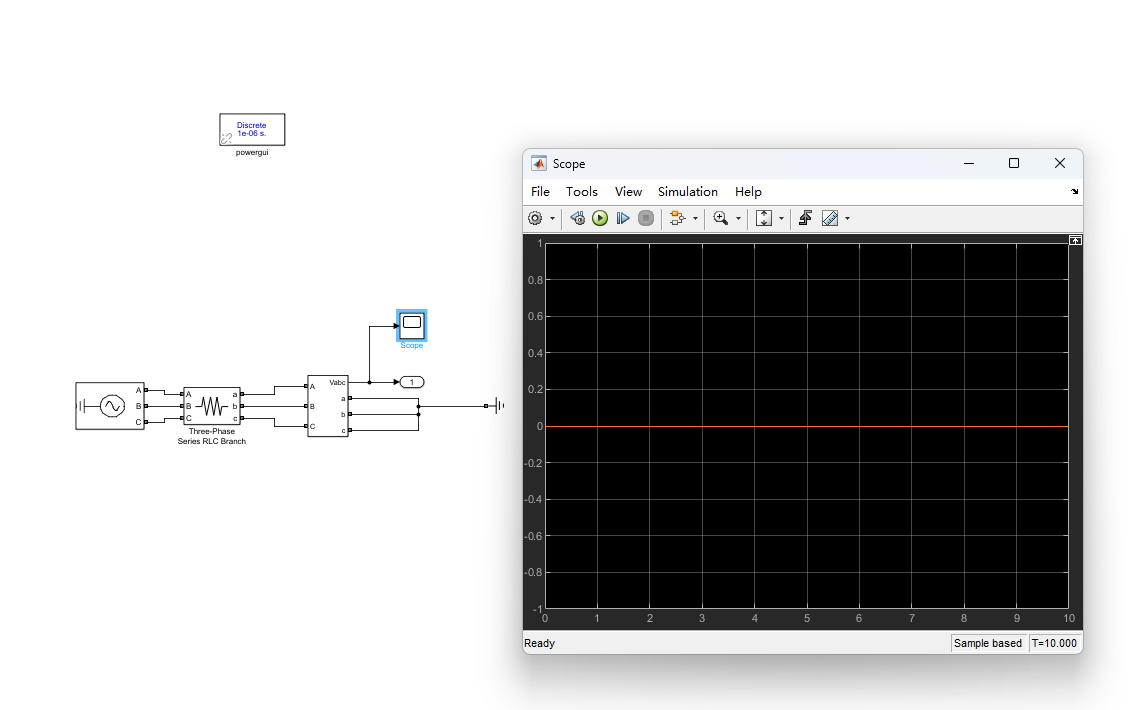Open the File menu
This screenshot has height=710, width=1132.
point(540,191)
